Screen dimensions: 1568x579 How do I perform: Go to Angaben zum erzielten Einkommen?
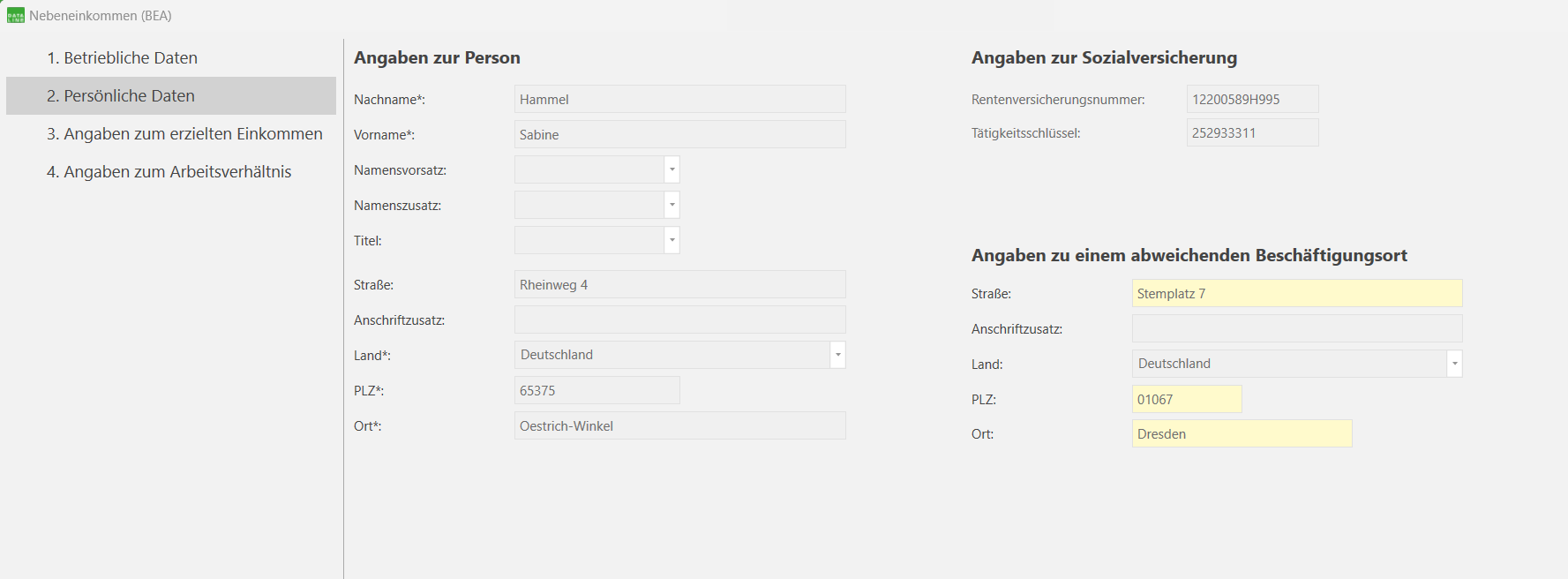(184, 134)
